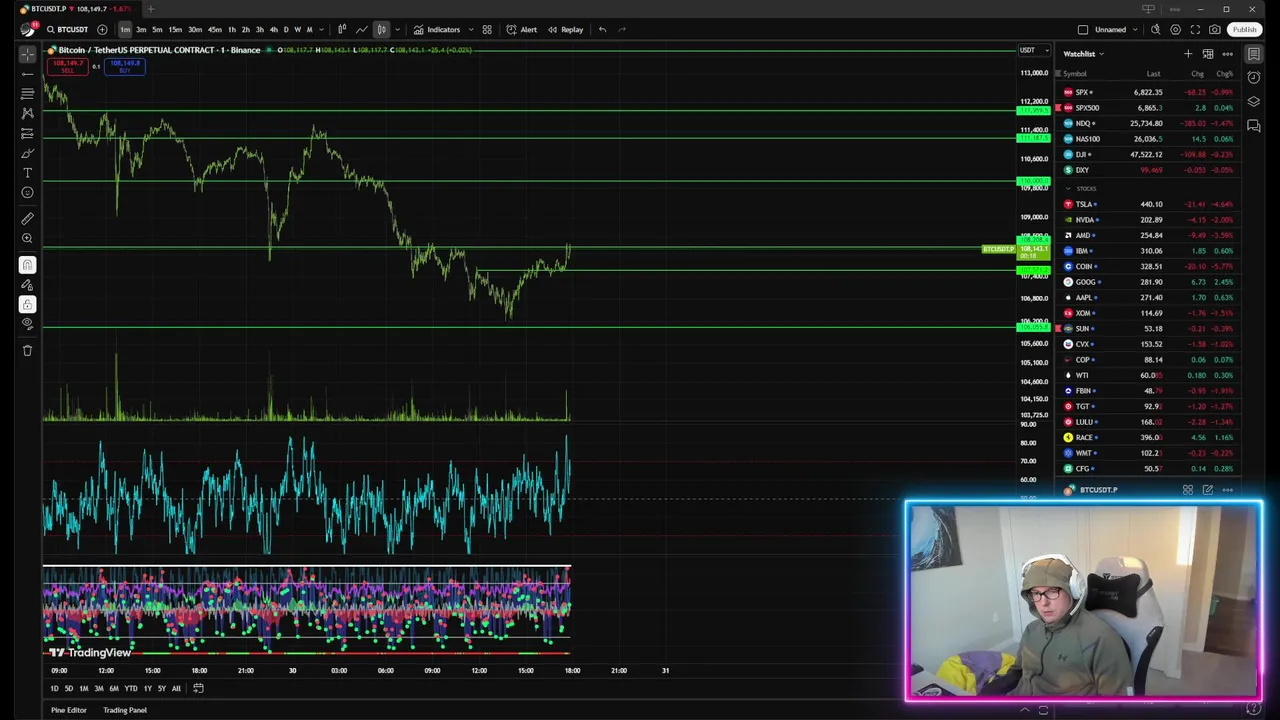Open the BTCUSDT symbol search
Screen dimensions: 1280x720
(x=67, y=30)
